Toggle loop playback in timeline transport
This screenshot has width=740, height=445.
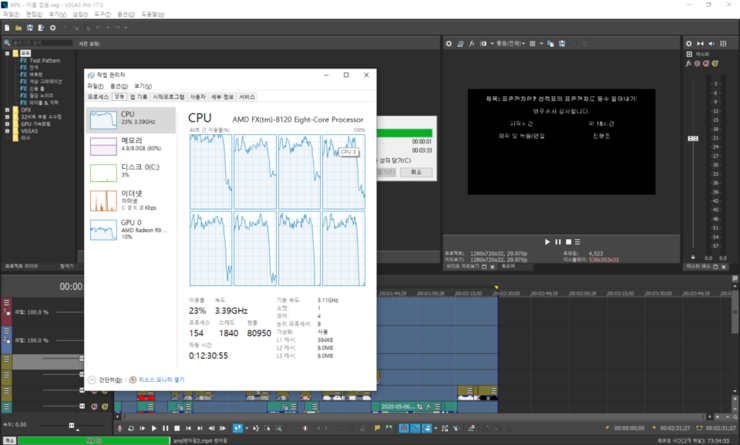131,428
